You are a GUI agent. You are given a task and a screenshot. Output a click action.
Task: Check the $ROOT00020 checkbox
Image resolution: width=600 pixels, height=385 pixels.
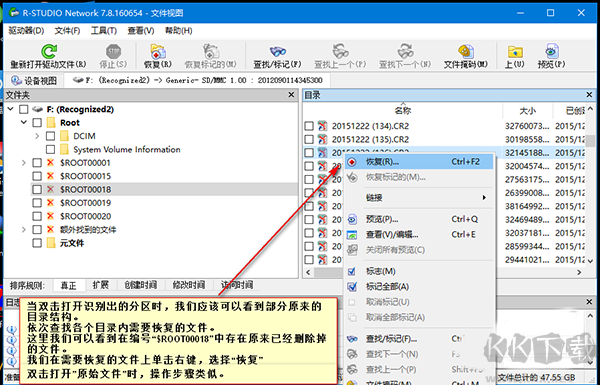37,216
